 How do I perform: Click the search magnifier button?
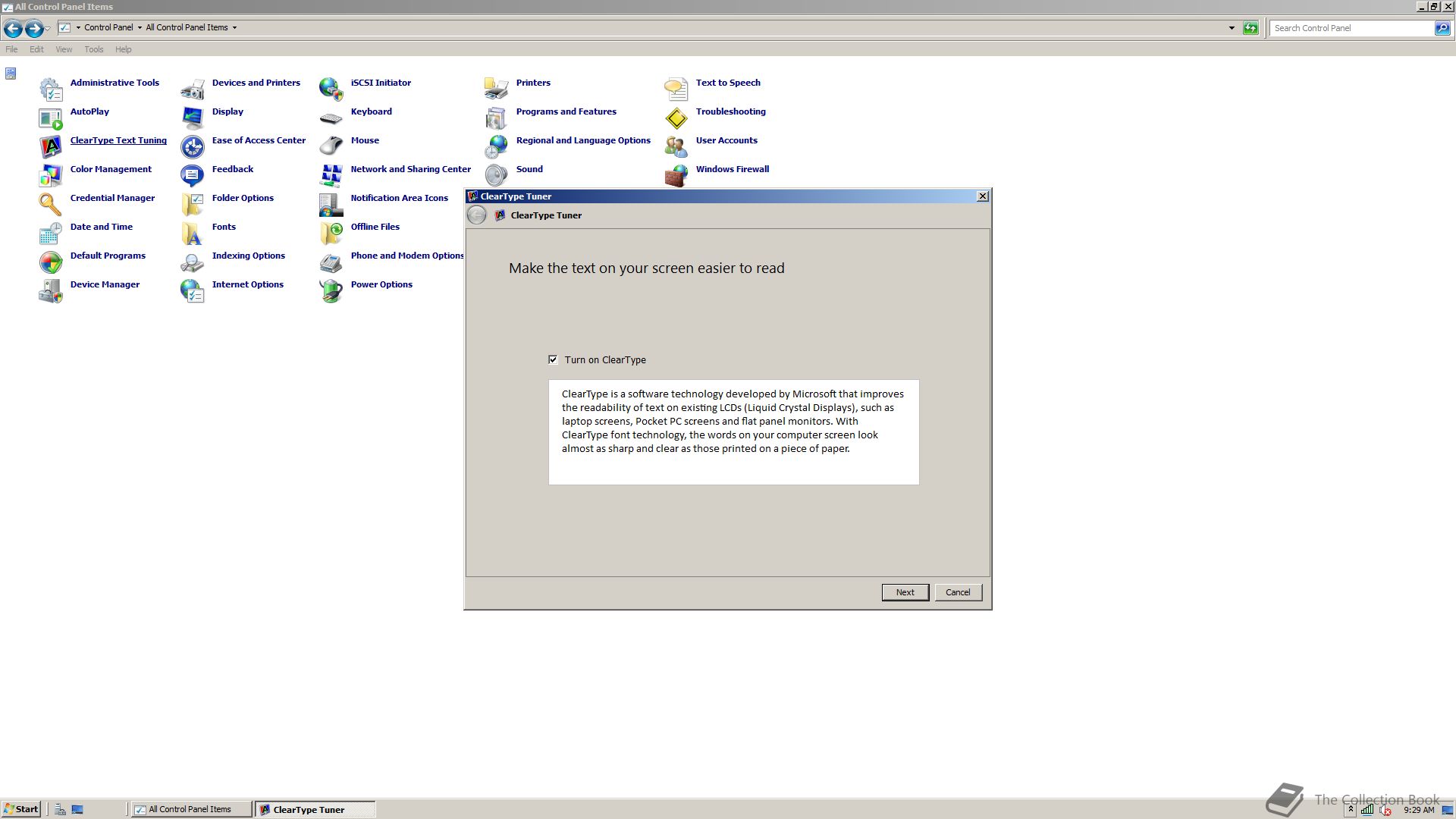coord(1442,28)
